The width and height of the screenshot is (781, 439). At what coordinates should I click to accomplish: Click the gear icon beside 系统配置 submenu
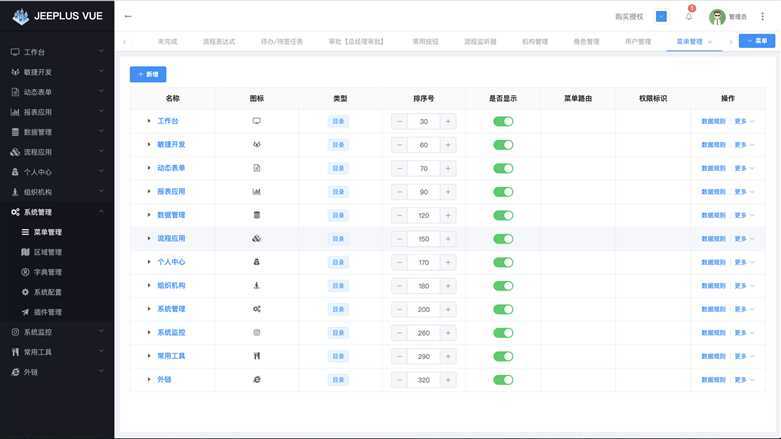tap(25, 292)
